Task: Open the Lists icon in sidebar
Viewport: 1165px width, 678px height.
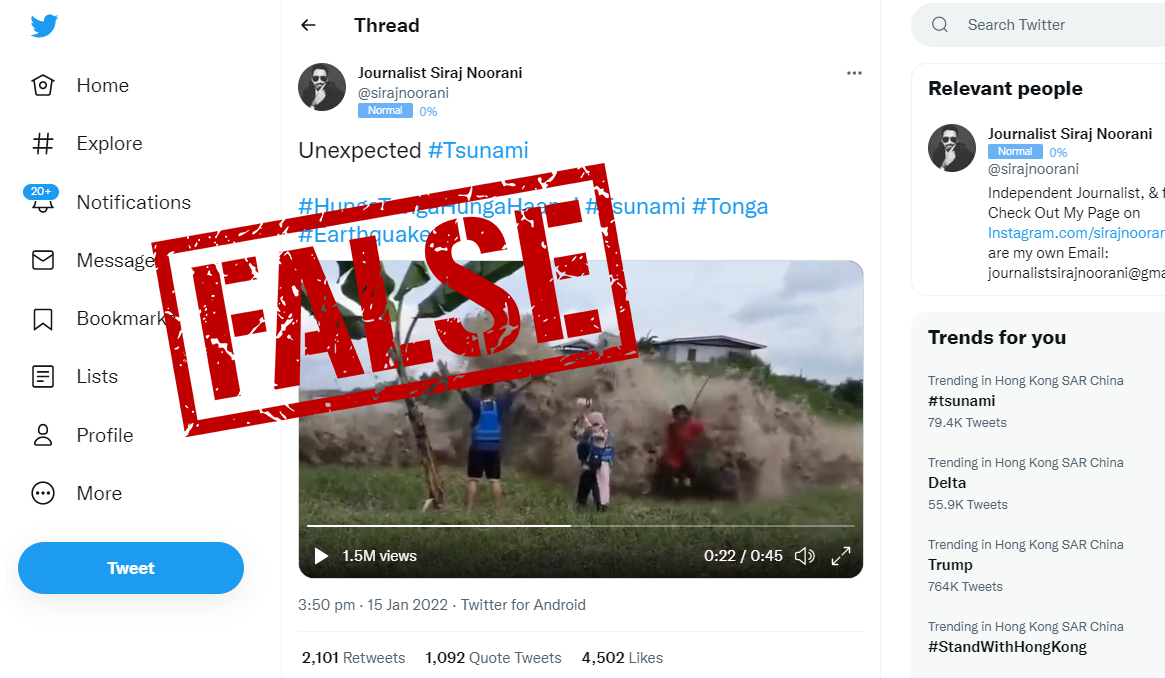Action: [x=43, y=377]
